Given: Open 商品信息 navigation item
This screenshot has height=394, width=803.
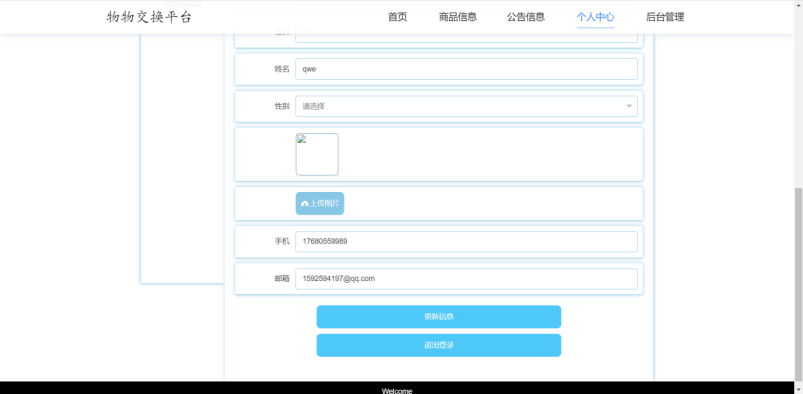Looking at the screenshot, I should 458,17.
